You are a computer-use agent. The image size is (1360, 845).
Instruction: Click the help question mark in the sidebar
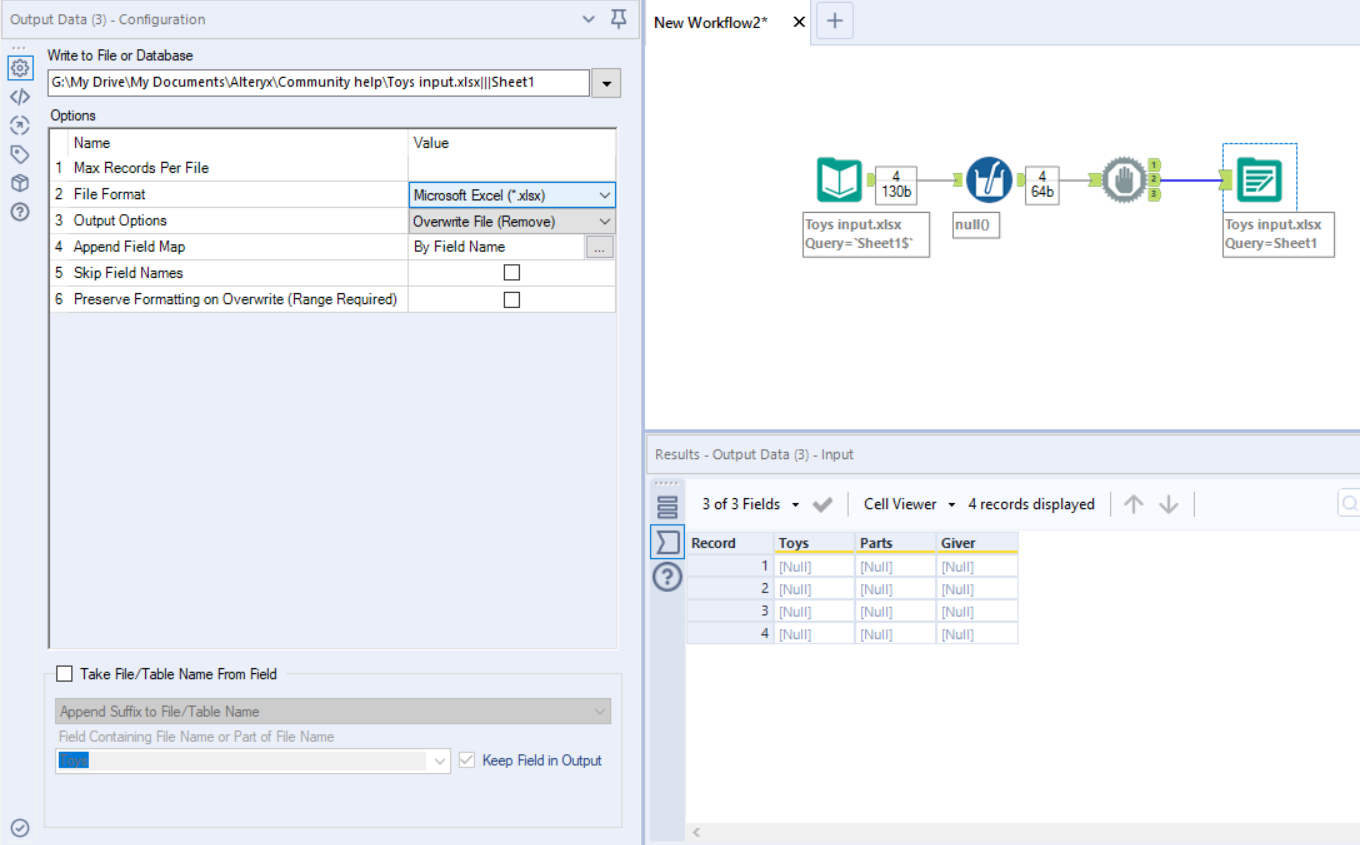tap(20, 211)
